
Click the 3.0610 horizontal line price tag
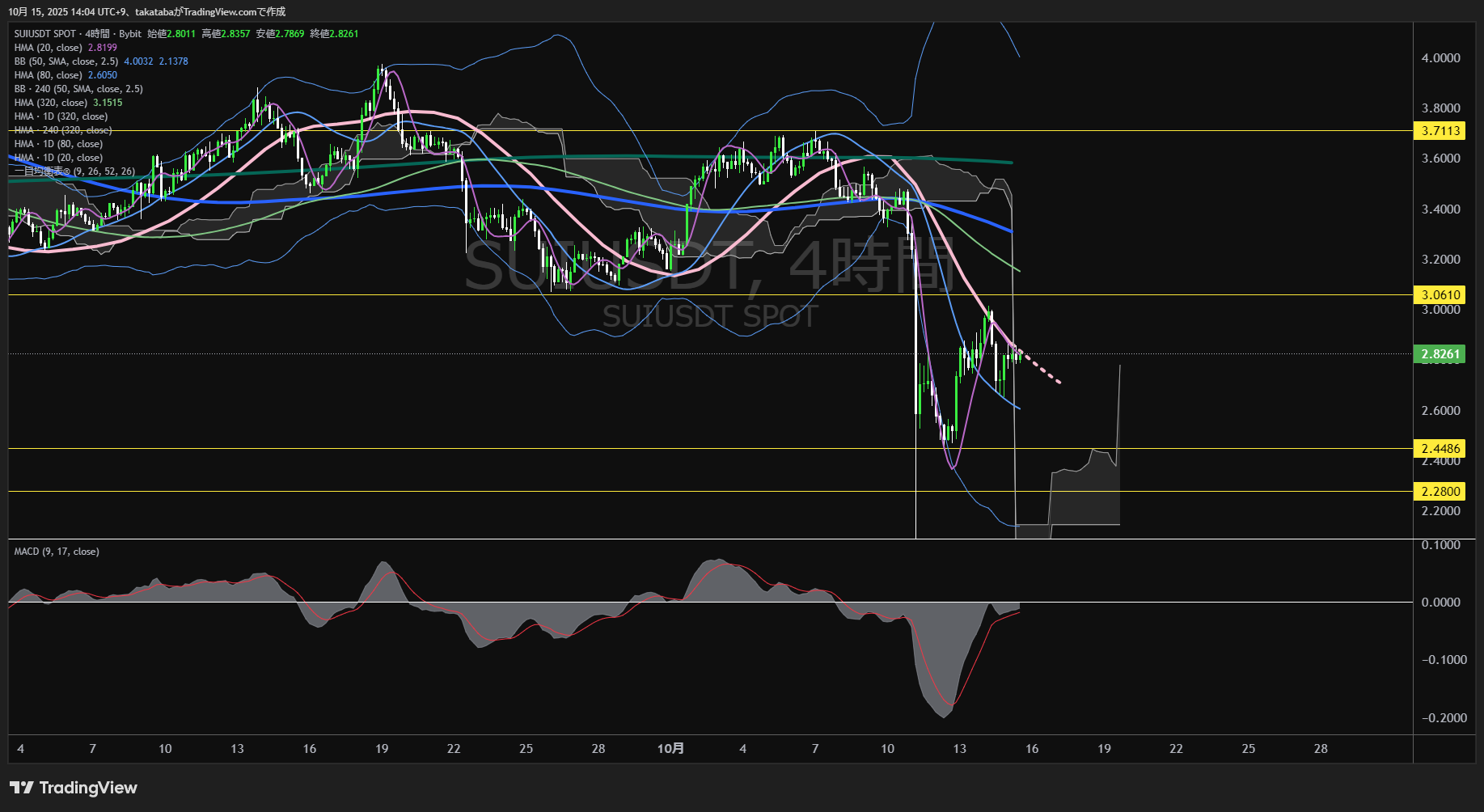click(x=1440, y=295)
